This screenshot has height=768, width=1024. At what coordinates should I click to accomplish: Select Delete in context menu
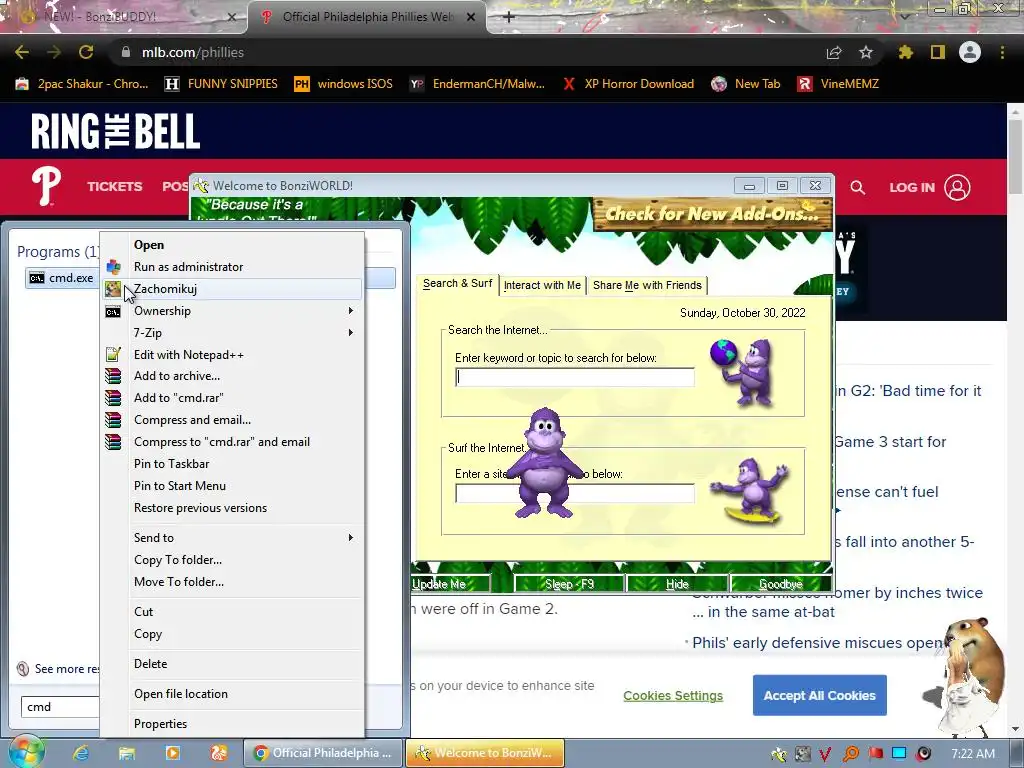pyautogui.click(x=232, y=664)
